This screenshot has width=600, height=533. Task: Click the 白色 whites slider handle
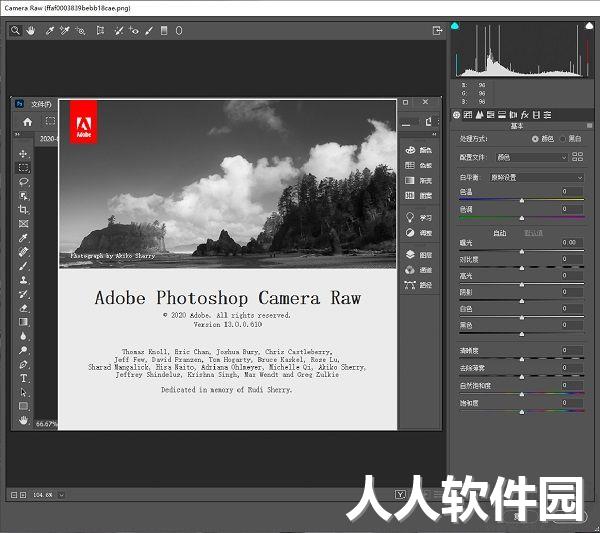click(522, 318)
